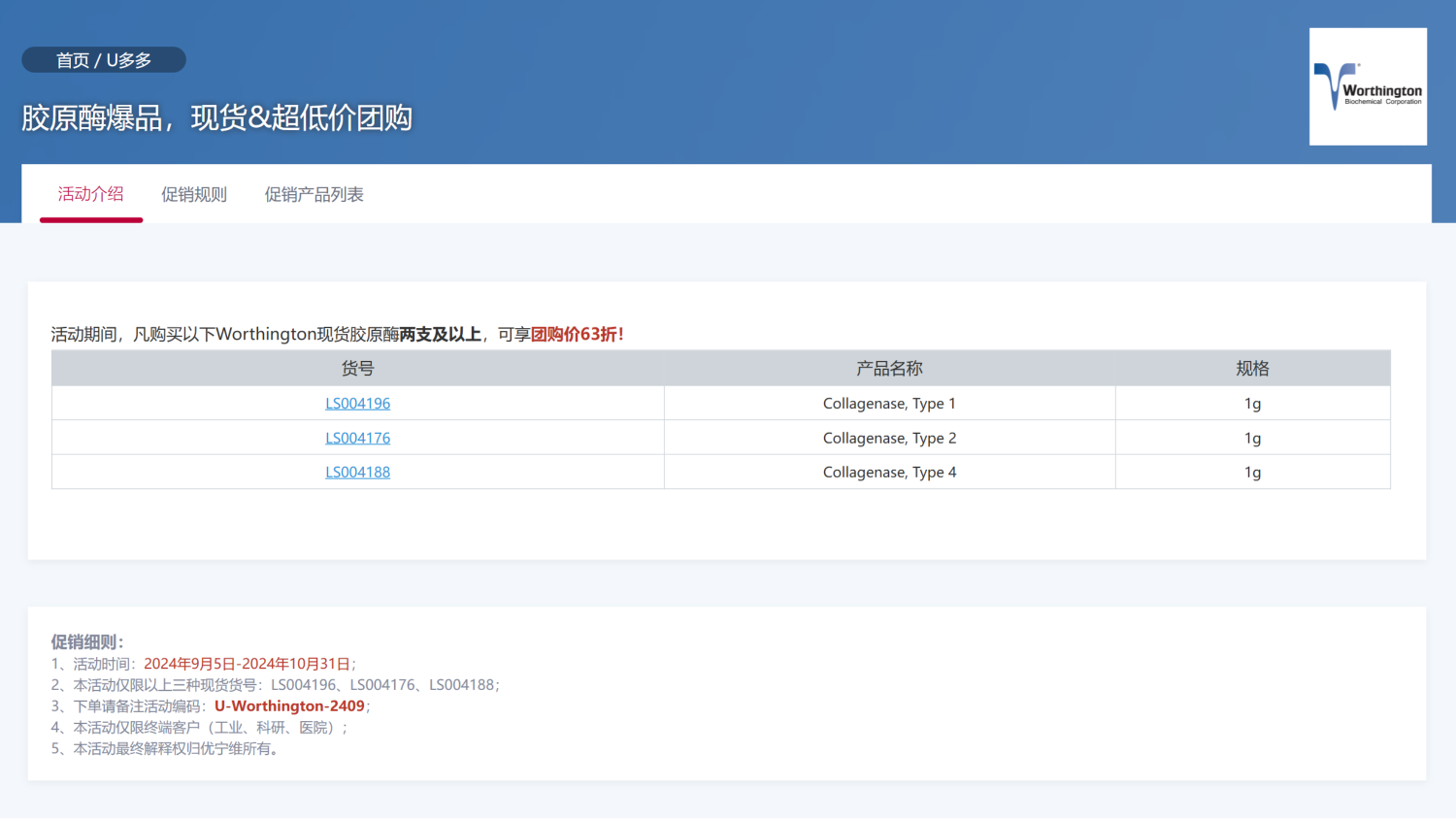This screenshot has height=819, width=1456.
Task: Click the page title 胶原酶爆品 heading
Action: (217, 117)
